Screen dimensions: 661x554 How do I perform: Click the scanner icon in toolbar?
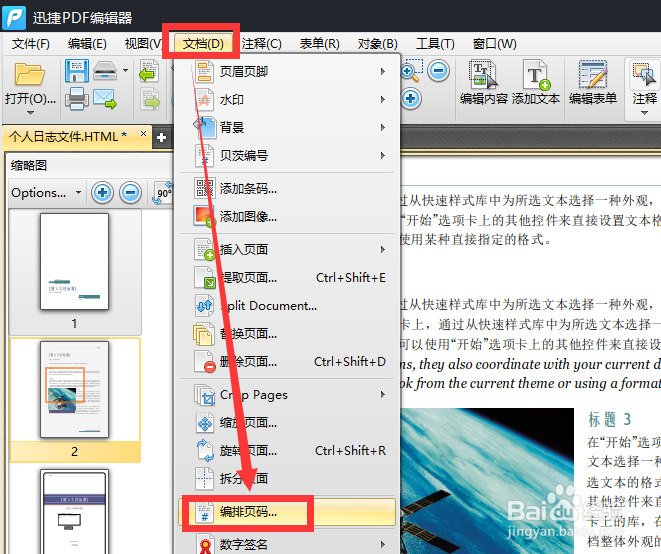click(x=105, y=70)
